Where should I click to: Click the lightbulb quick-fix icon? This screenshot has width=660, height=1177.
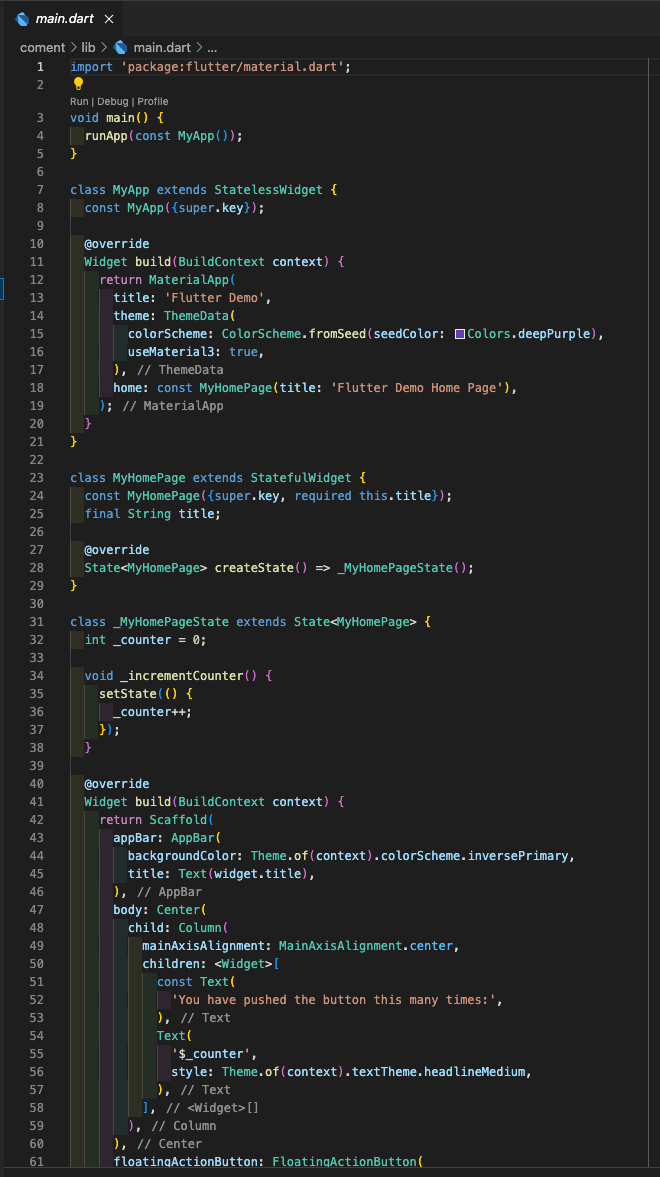coord(78,84)
